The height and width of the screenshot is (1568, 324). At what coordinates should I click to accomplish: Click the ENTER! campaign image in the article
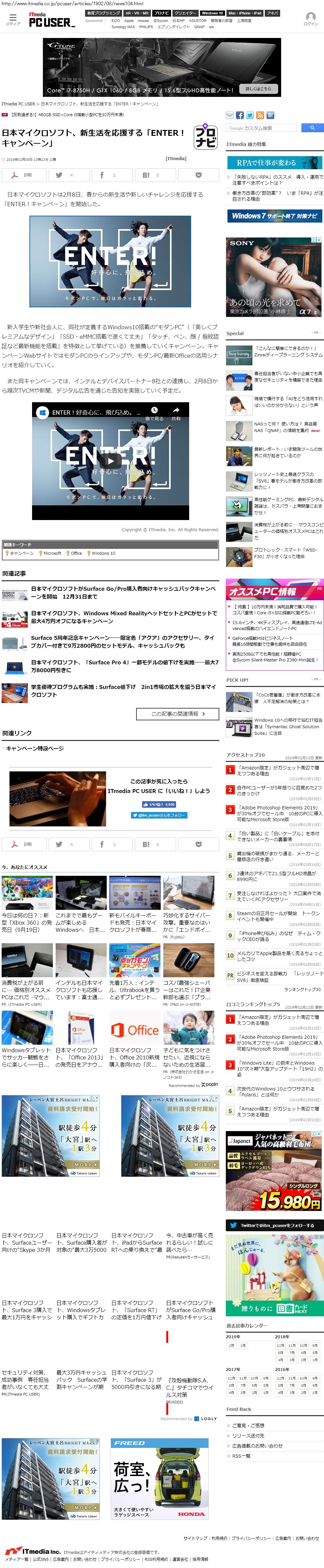coord(110,261)
